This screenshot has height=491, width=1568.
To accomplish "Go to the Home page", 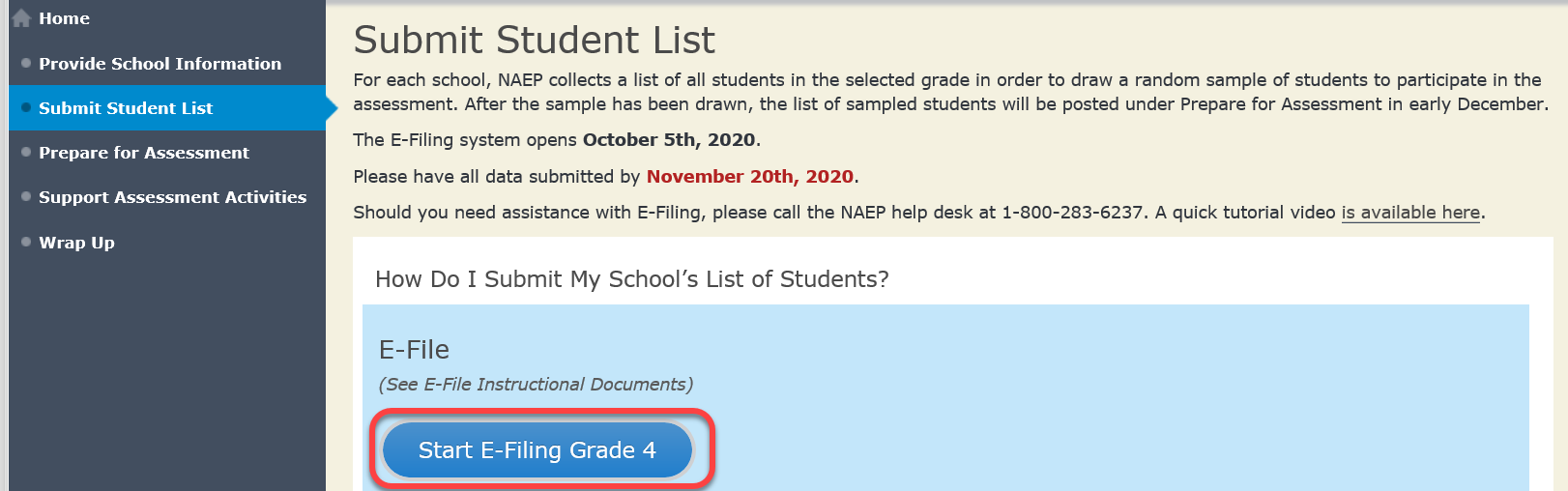I will click(x=64, y=18).
